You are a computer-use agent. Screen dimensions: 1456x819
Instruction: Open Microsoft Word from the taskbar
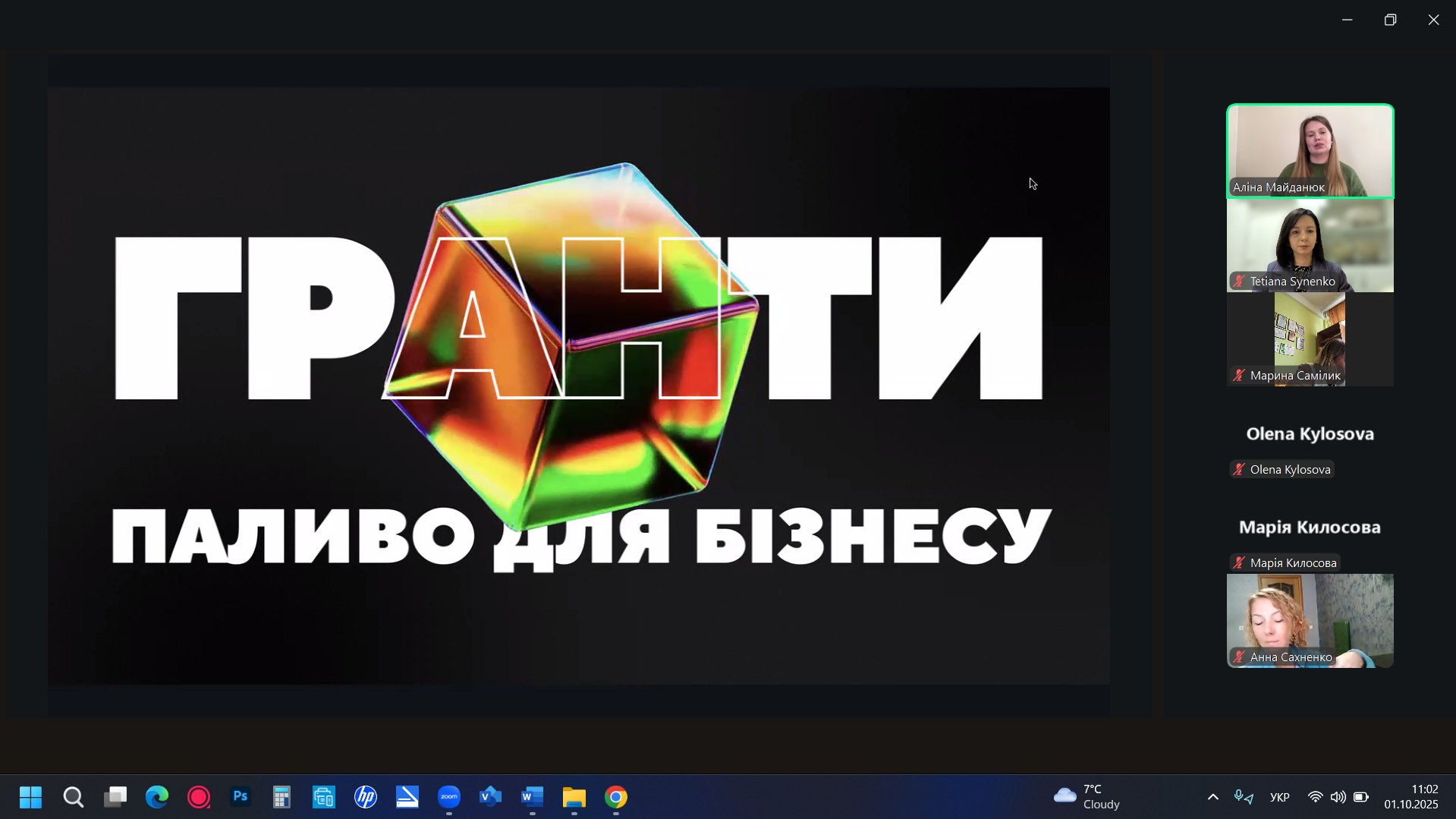click(x=533, y=797)
